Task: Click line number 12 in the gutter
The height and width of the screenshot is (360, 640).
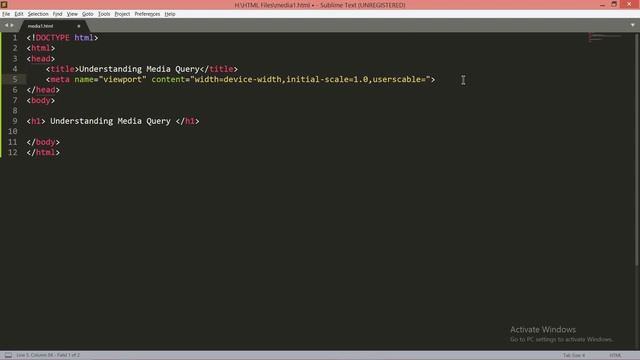Action: coord(13,153)
